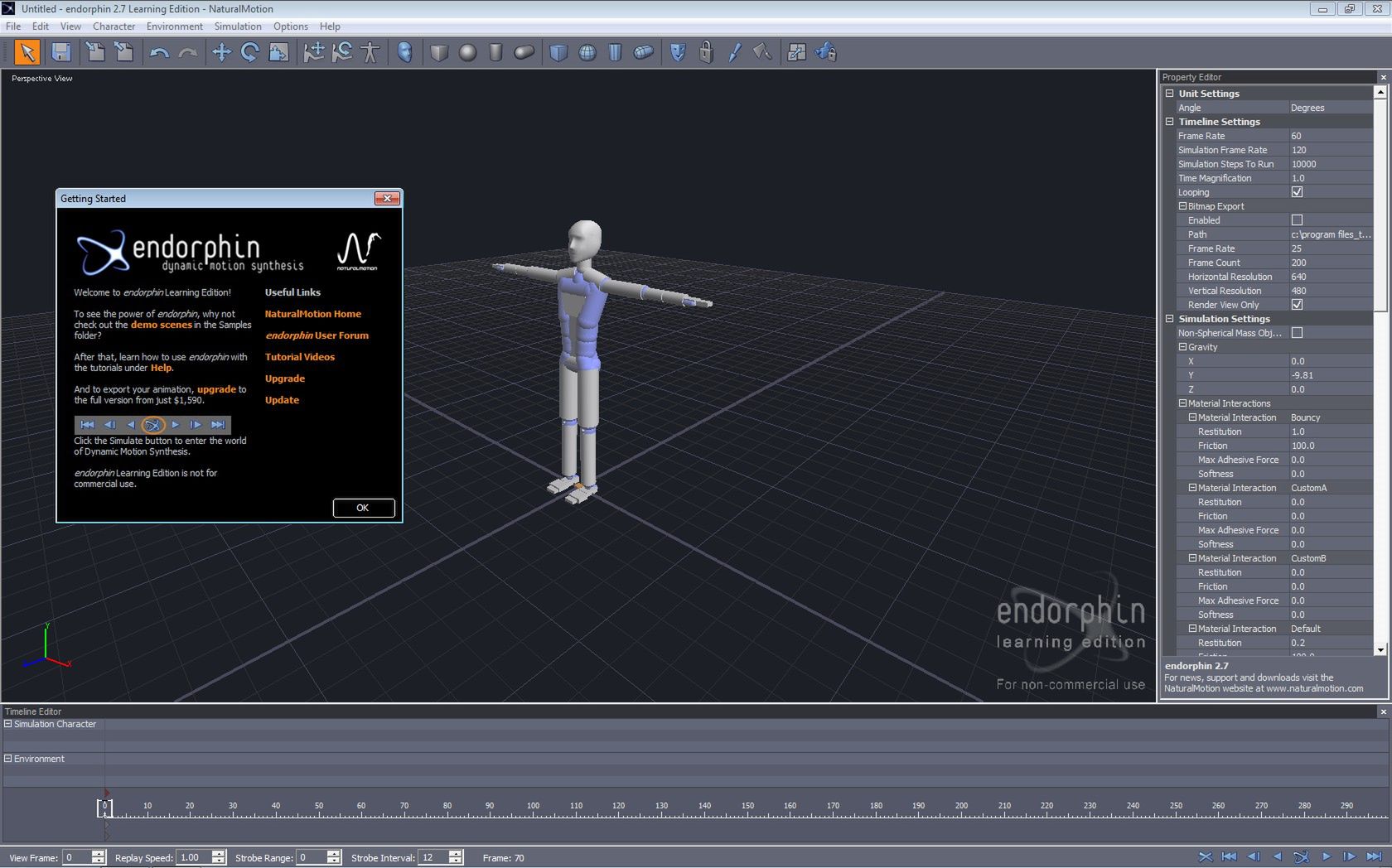The image size is (1392, 868).
Task: Open the NaturalMotion Home link
Action: [313, 314]
